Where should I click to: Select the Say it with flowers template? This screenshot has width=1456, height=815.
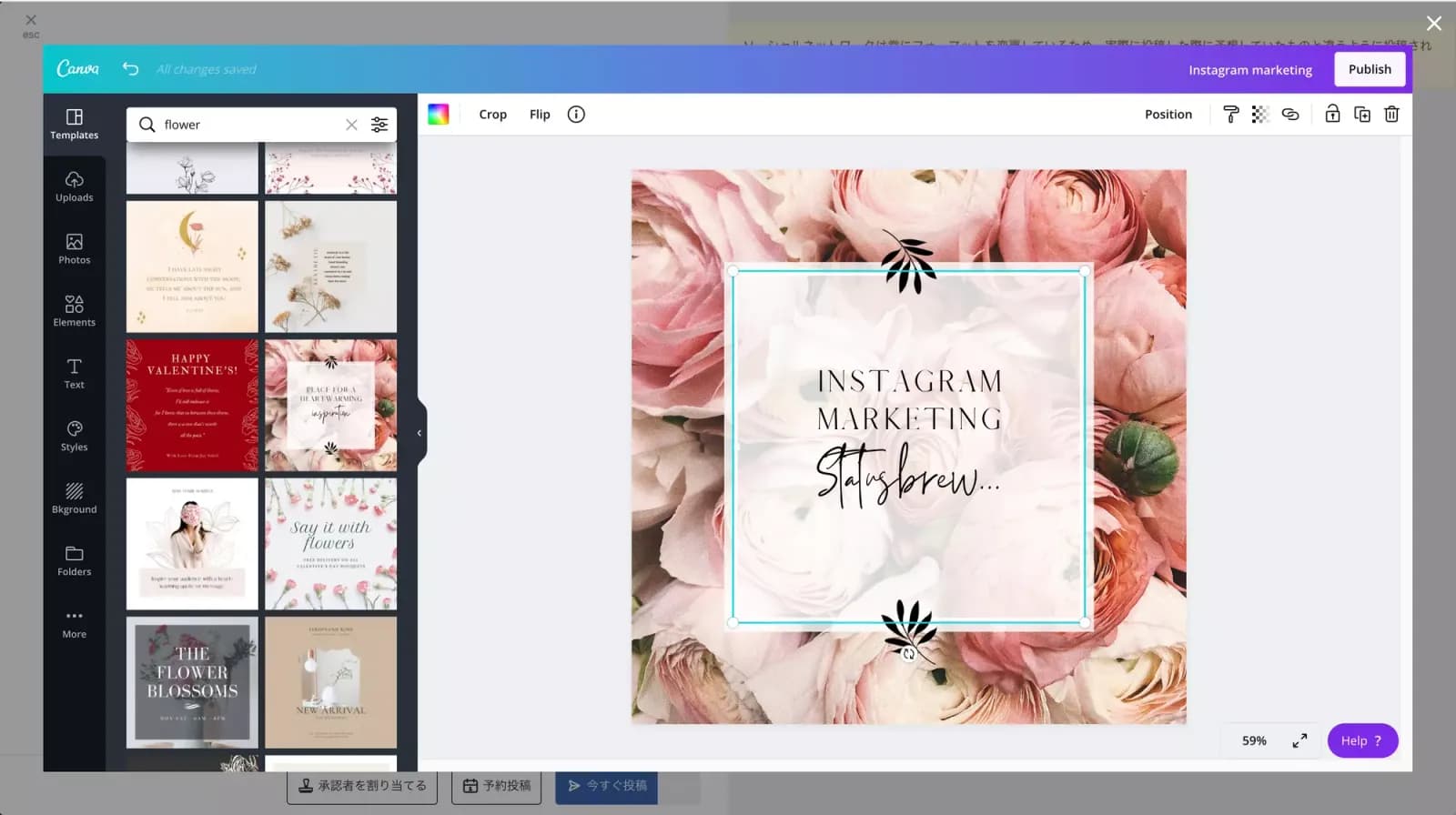click(330, 544)
